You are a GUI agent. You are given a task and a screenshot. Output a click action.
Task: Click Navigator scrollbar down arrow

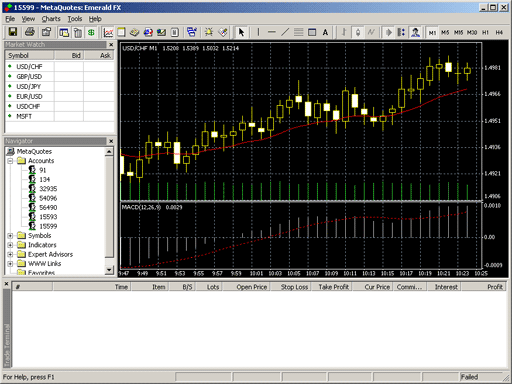[x=109, y=270]
